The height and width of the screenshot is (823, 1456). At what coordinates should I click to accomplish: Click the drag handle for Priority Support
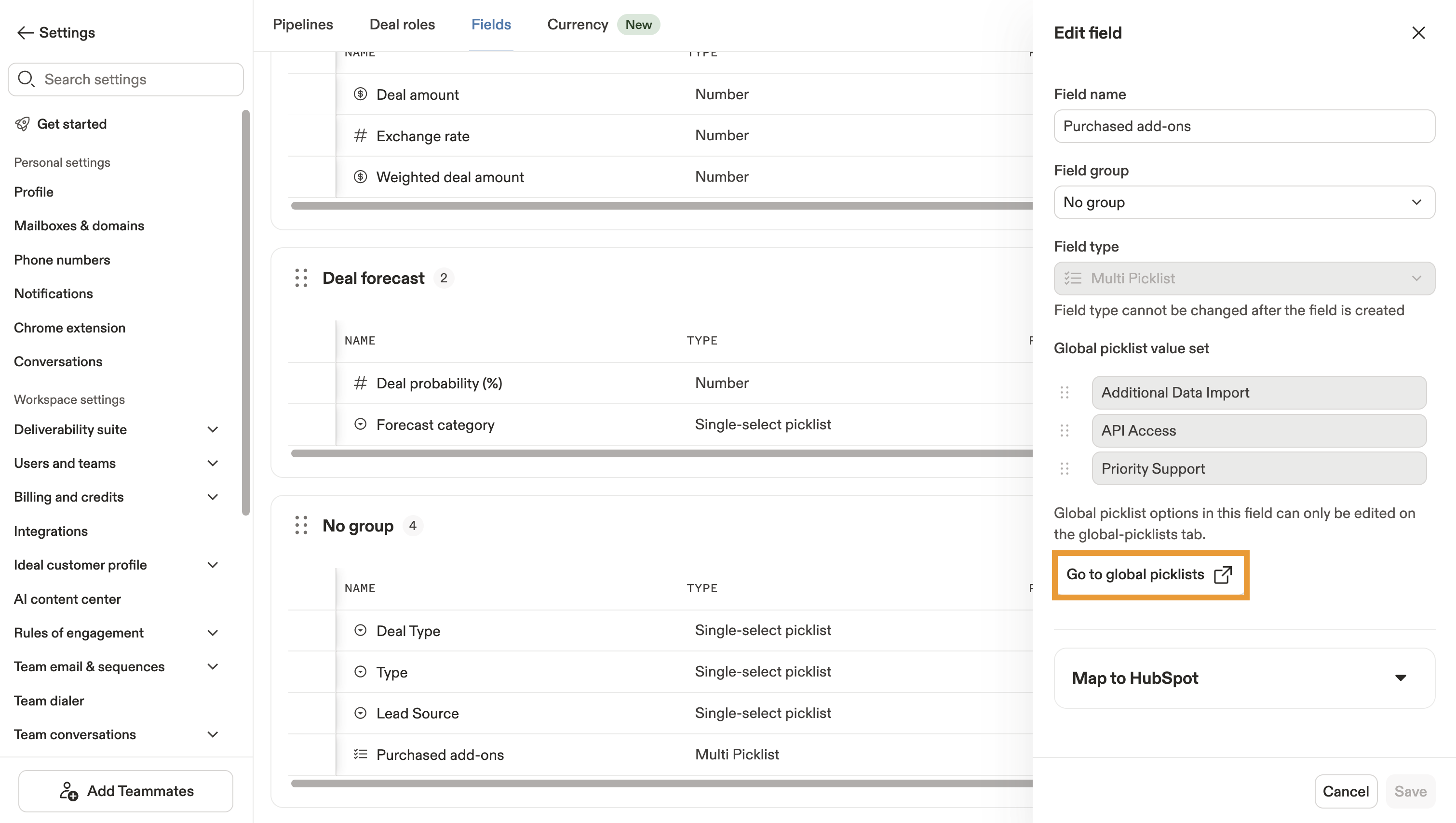pyautogui.click(x=1064, y=468)
